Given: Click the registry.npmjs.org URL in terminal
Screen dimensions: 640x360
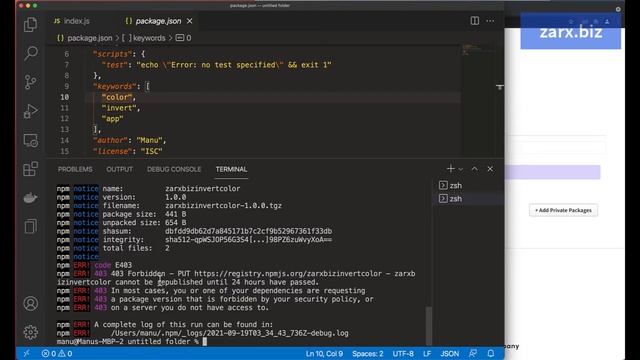Looking at the screenshot, I should pos(288,274).
